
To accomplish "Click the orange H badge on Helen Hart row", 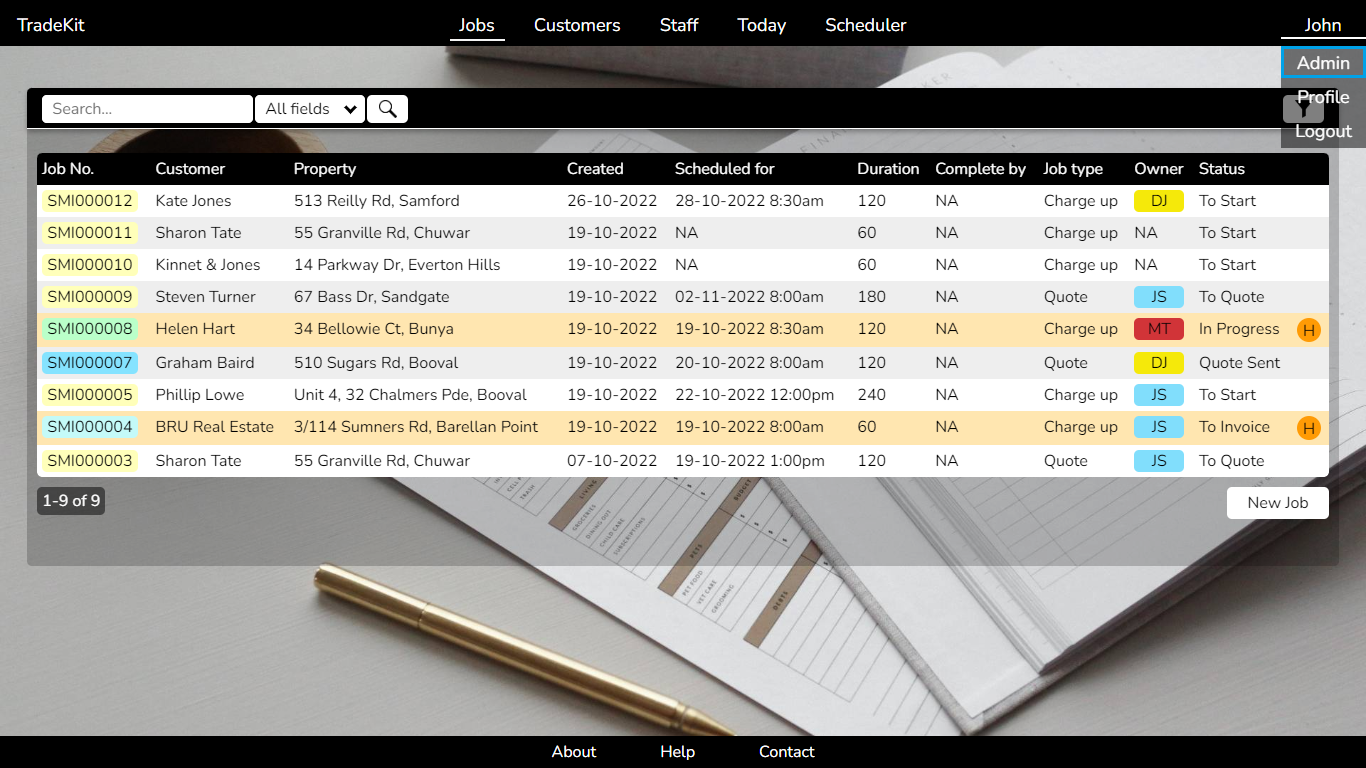I will [1308, 330].
